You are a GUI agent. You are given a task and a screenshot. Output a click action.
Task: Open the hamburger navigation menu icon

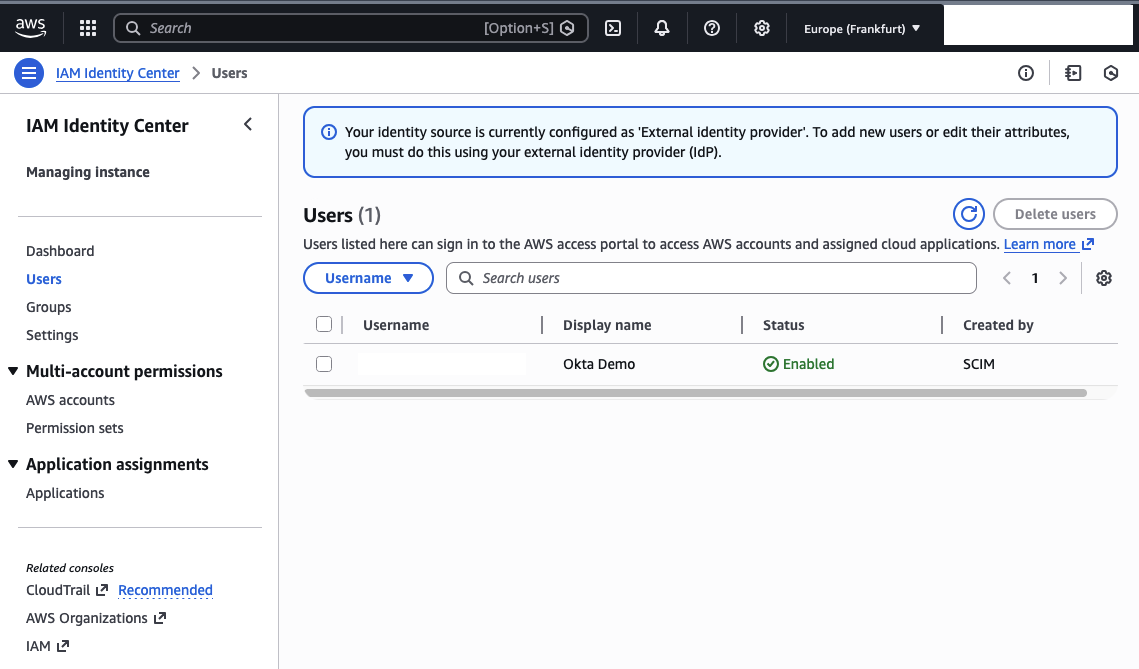29,72
